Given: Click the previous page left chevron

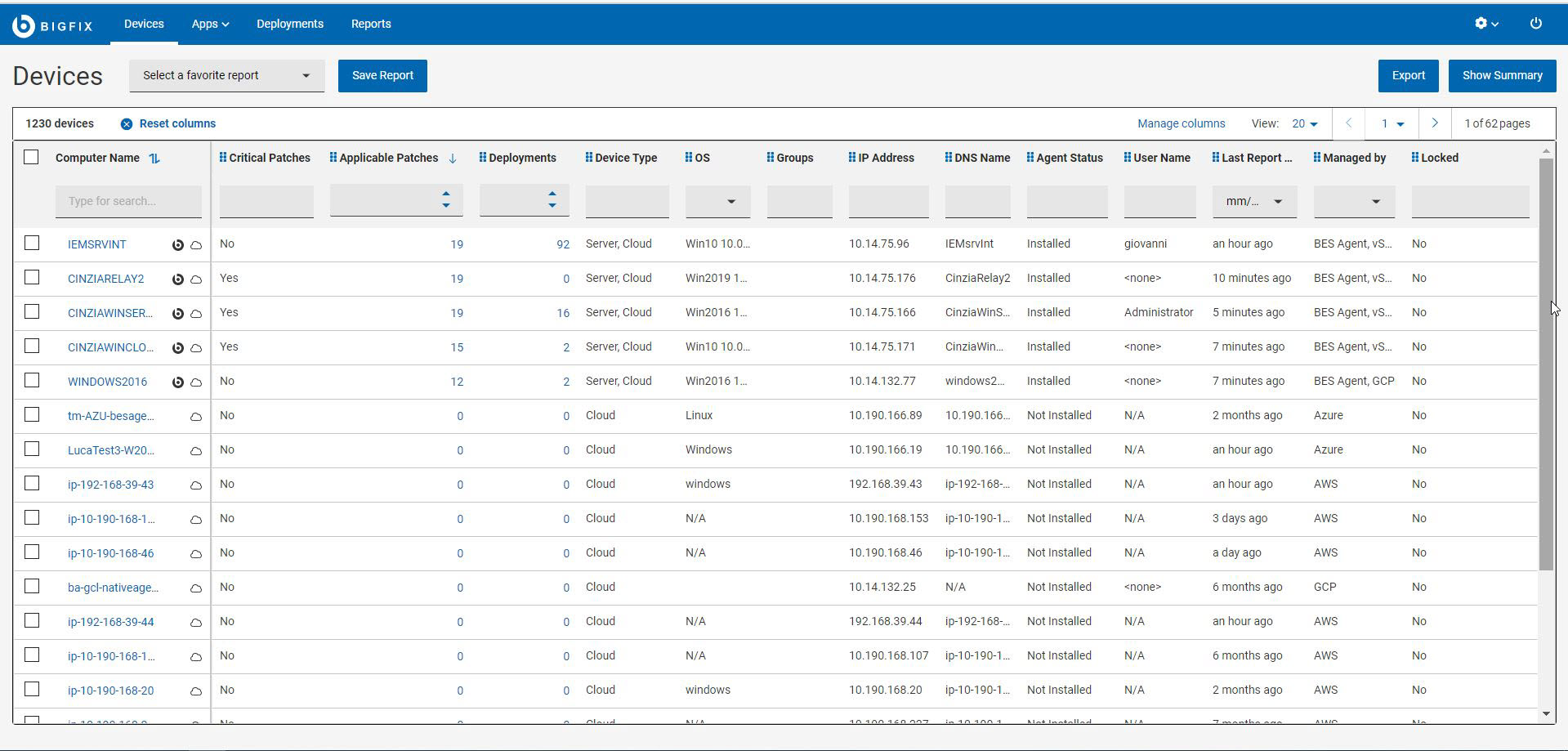Looking at the screenshot, I should (x=1348, y=123).
